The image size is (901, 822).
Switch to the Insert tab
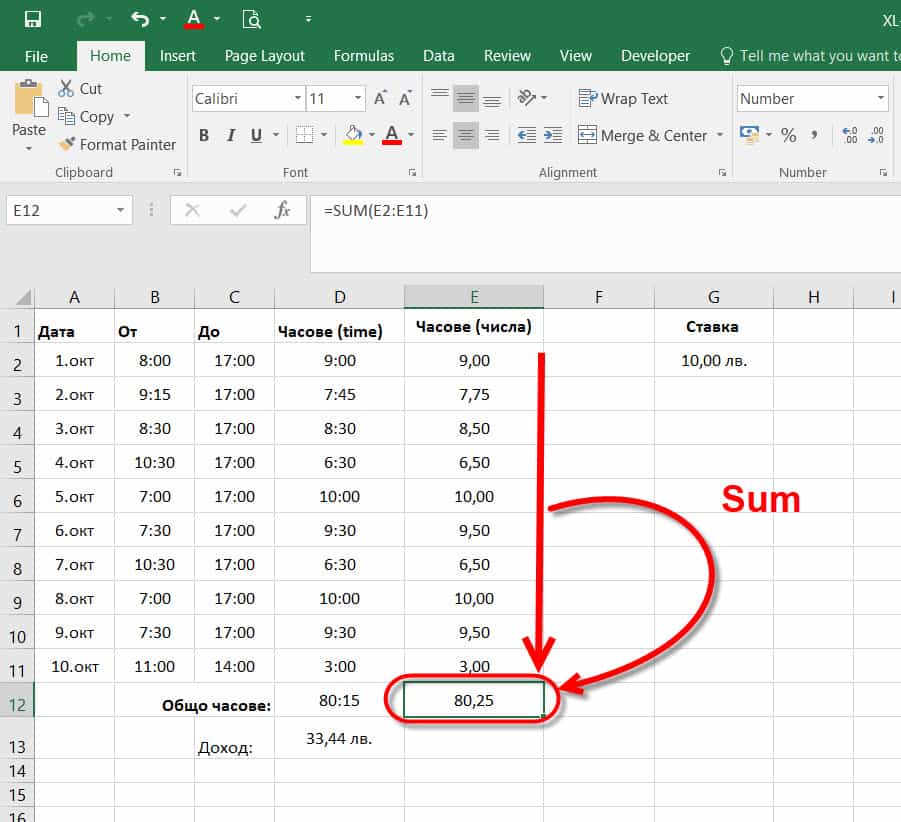click(178, 56)
